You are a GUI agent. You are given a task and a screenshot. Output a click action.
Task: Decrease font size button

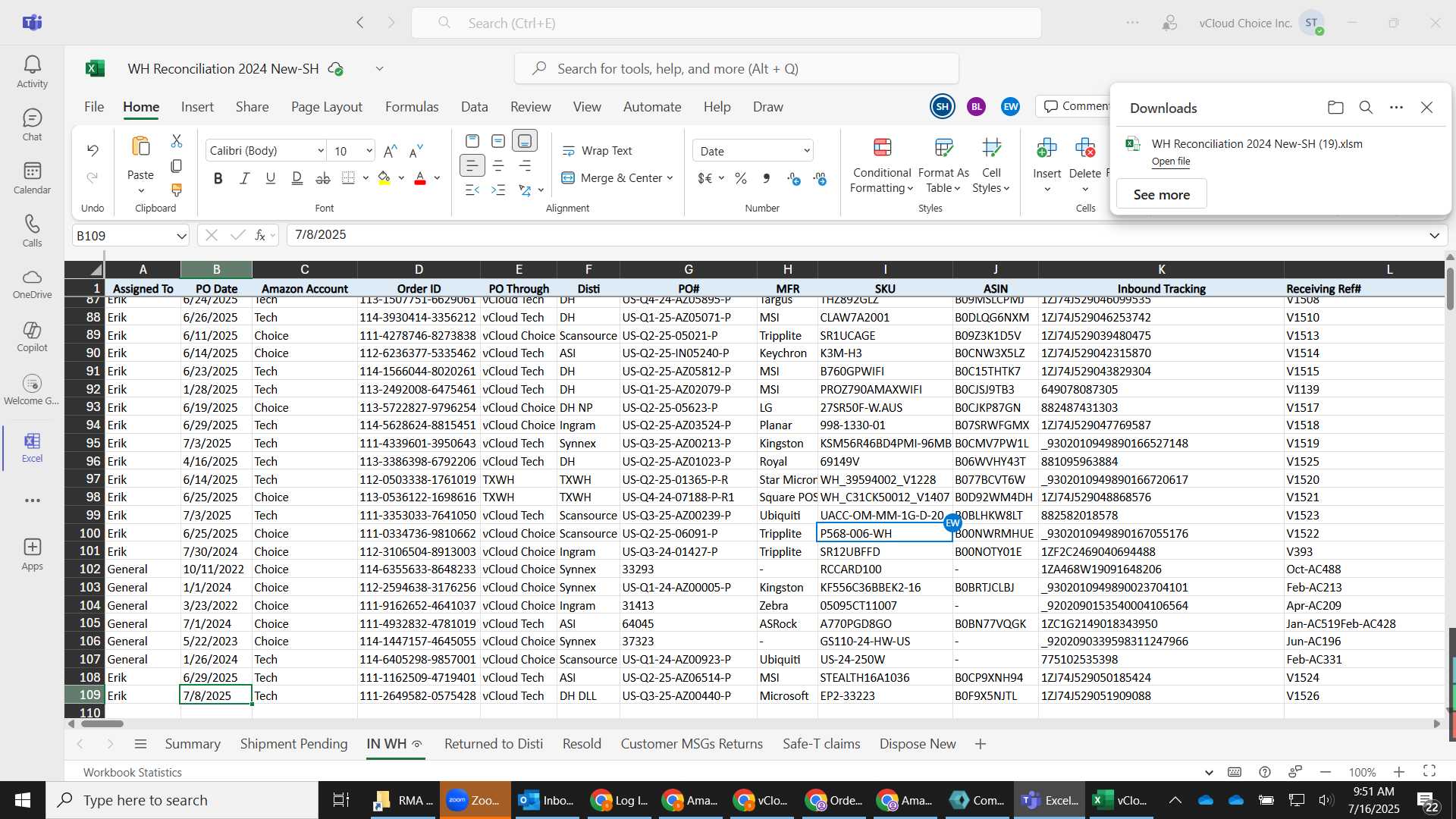(416, 151)
